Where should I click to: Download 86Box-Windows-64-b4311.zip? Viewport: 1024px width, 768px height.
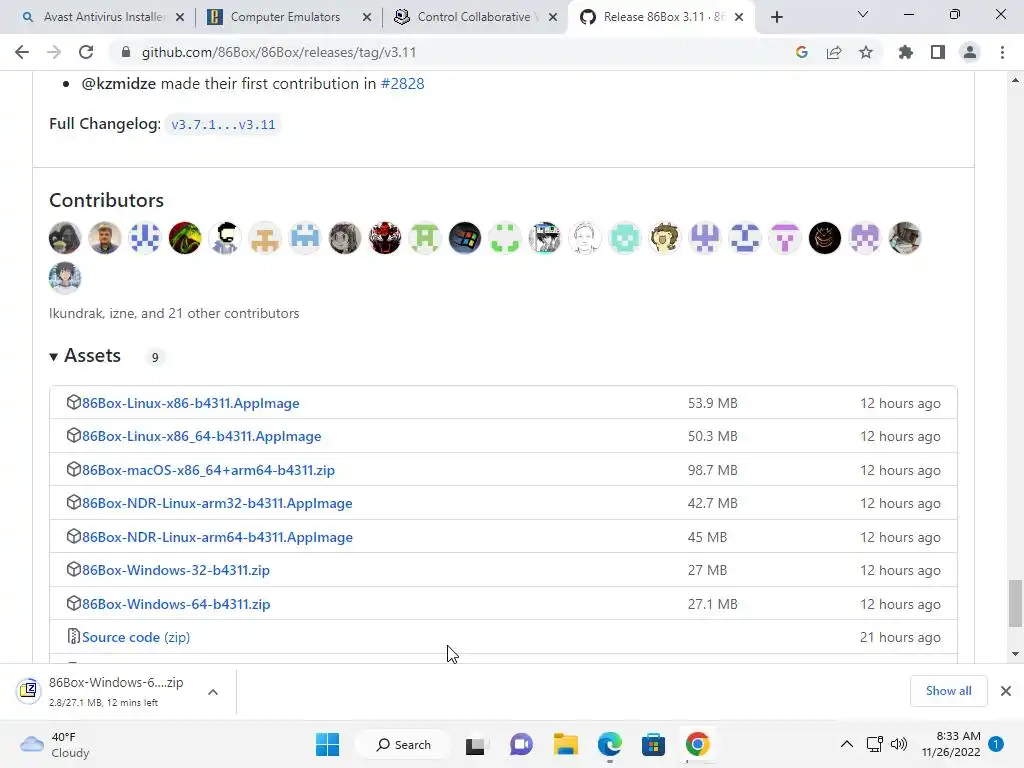click(x=176, y=604)
